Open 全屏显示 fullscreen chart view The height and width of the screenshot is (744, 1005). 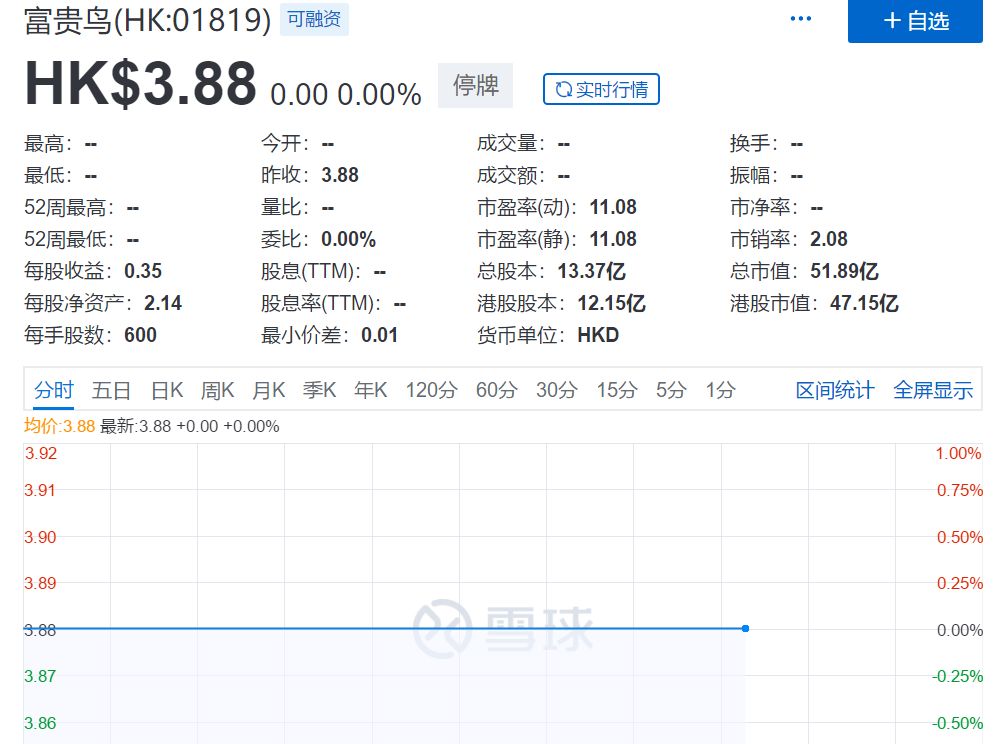[933, 390]
